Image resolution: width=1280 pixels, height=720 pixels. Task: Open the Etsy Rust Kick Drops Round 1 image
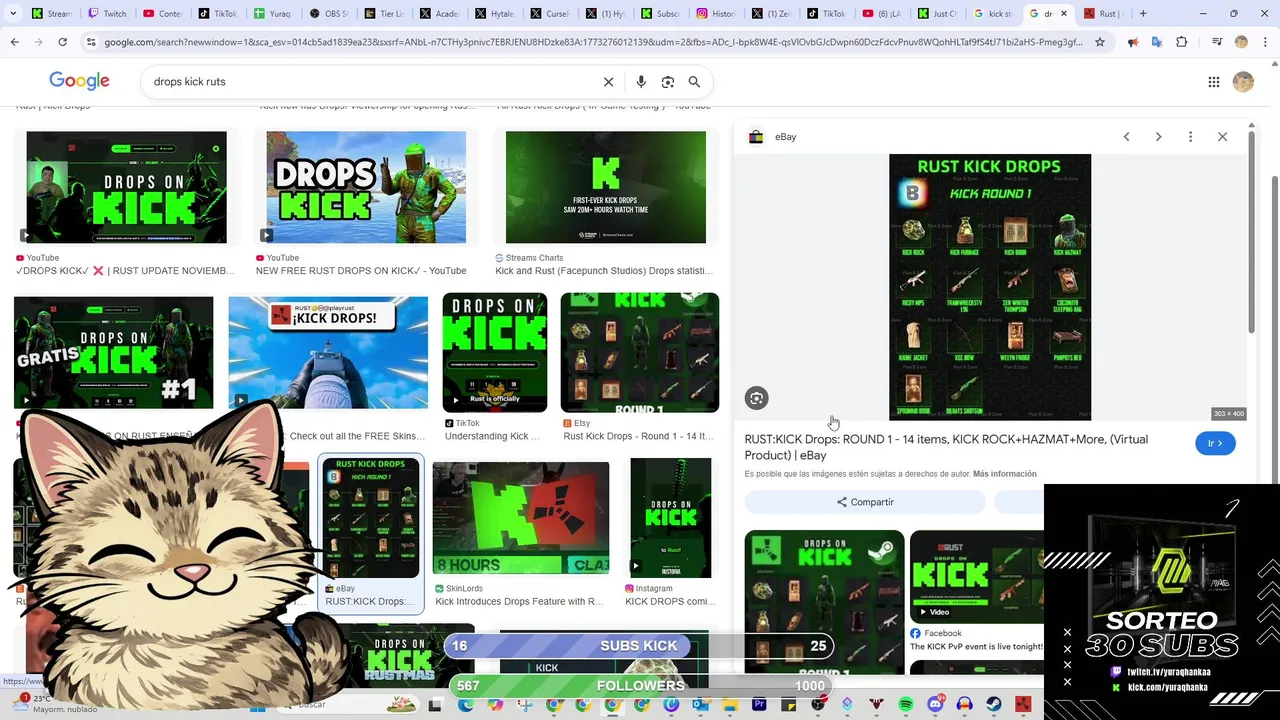point(640,352)
